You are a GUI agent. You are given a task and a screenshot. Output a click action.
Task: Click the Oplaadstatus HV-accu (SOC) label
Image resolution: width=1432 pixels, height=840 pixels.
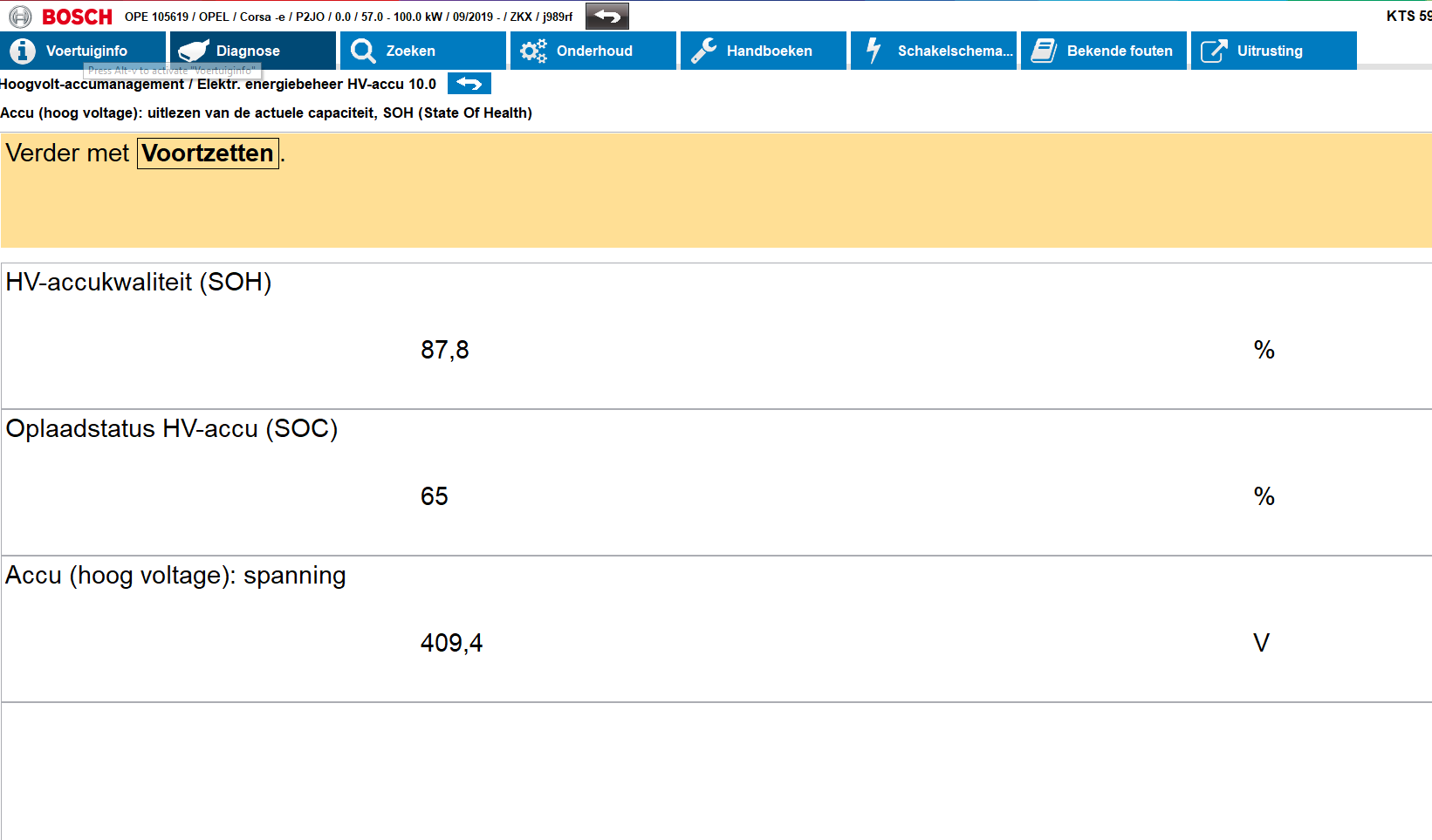172,428
